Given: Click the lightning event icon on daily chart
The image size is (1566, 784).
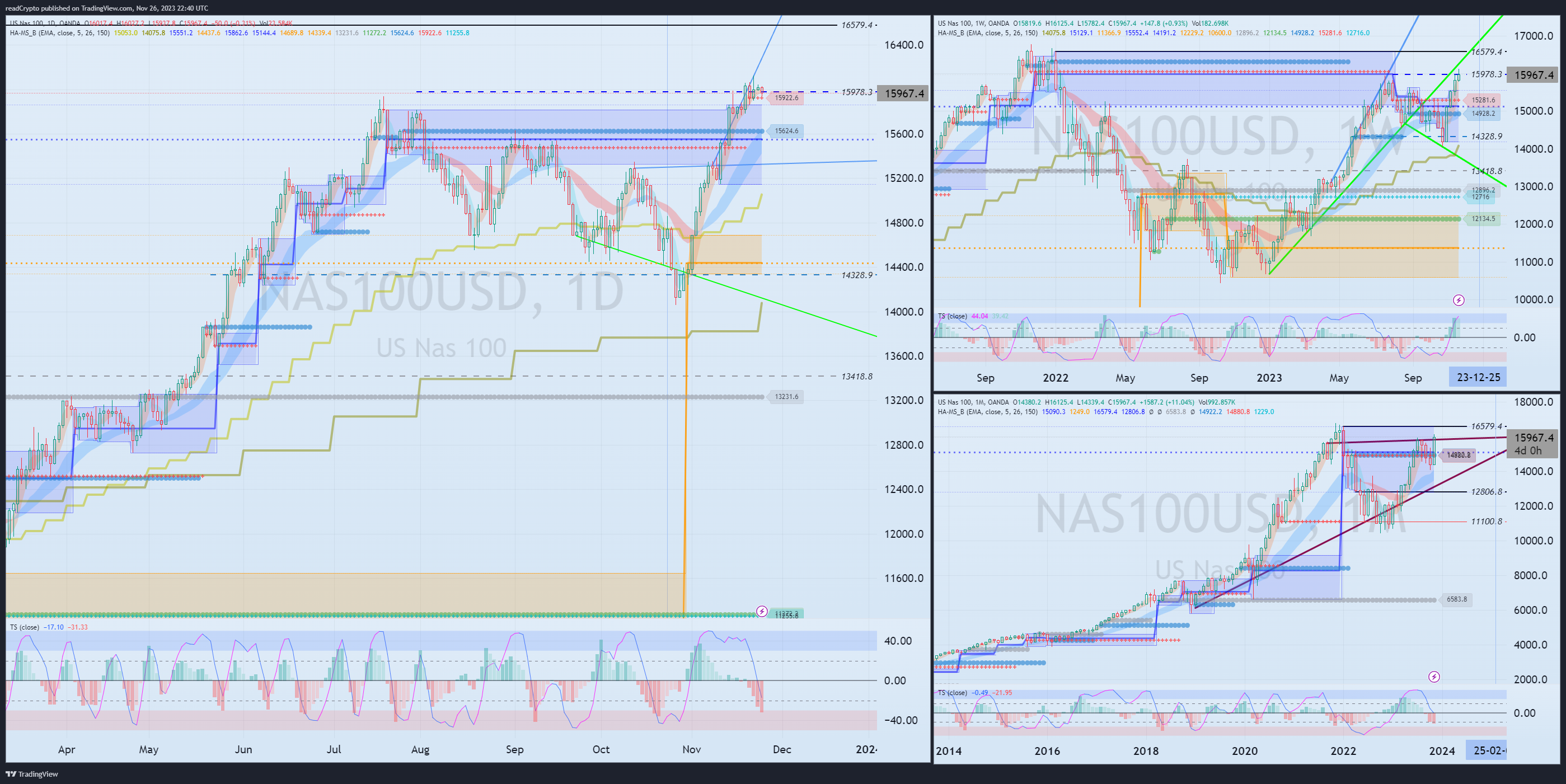Looking at the screenshot, I should [762, 611].
